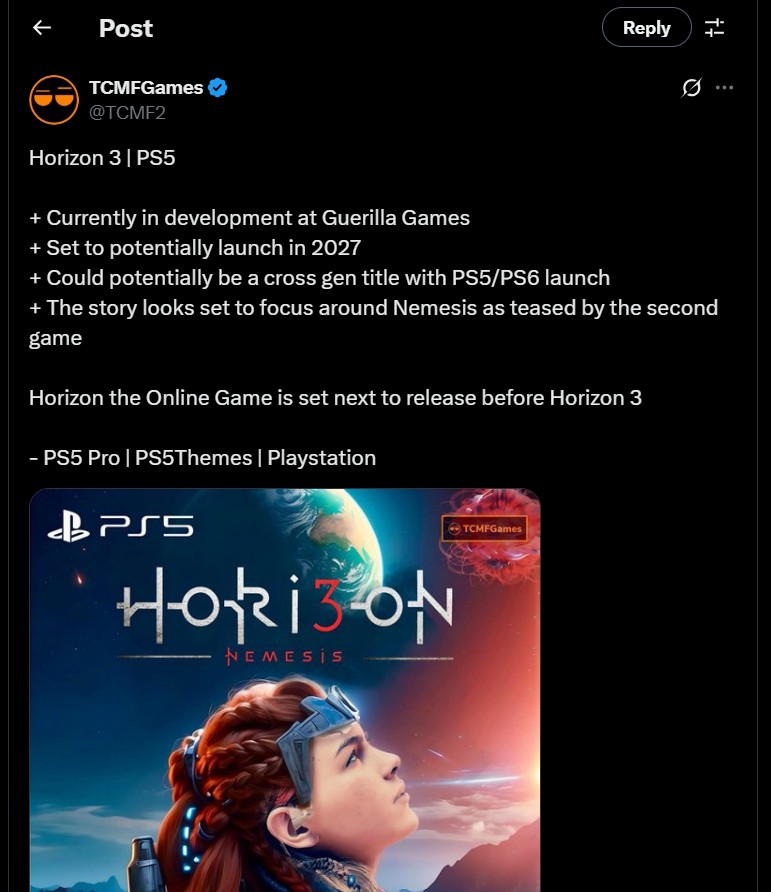Click the TCMFGames watermark on the image
The height and width of the screenshot is (892, 771).
(484, 528)
